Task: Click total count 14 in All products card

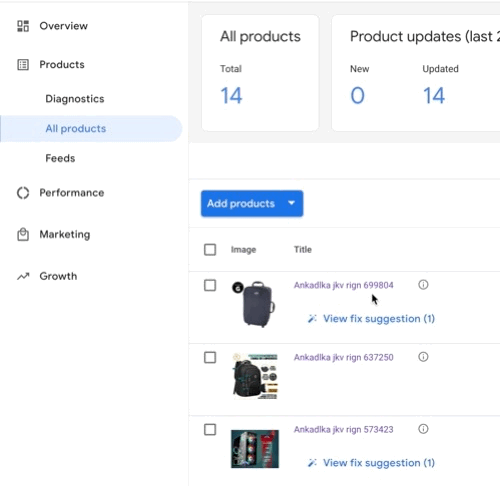Action: [231, 96]
